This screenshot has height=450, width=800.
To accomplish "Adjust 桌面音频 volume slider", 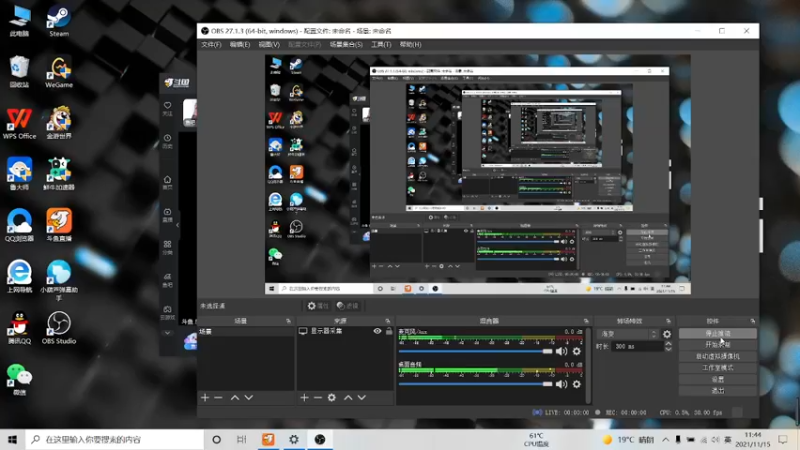I will (x=476, y=384).
